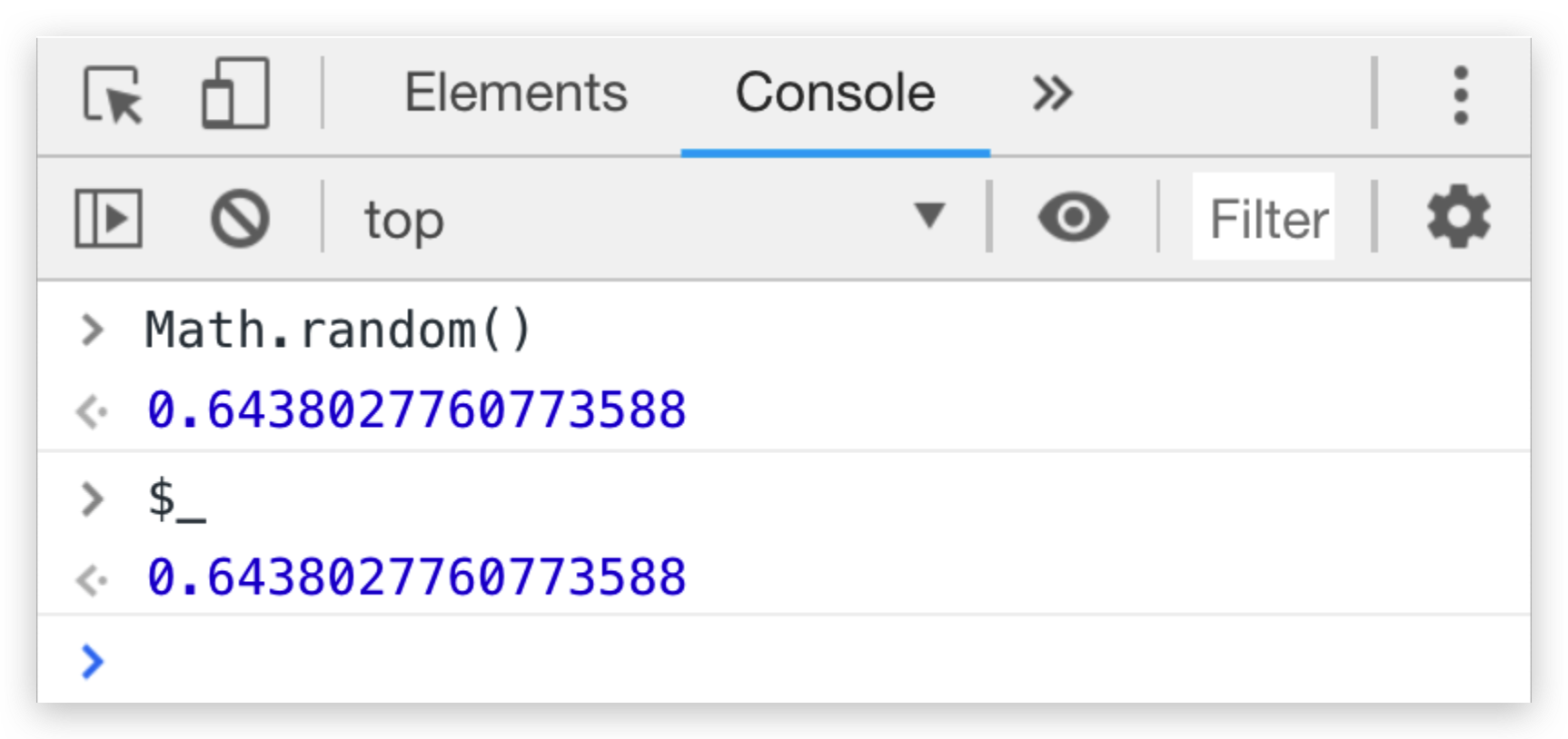
Task: Click the output arrow beside the first result
Action: tap(92, 412)
